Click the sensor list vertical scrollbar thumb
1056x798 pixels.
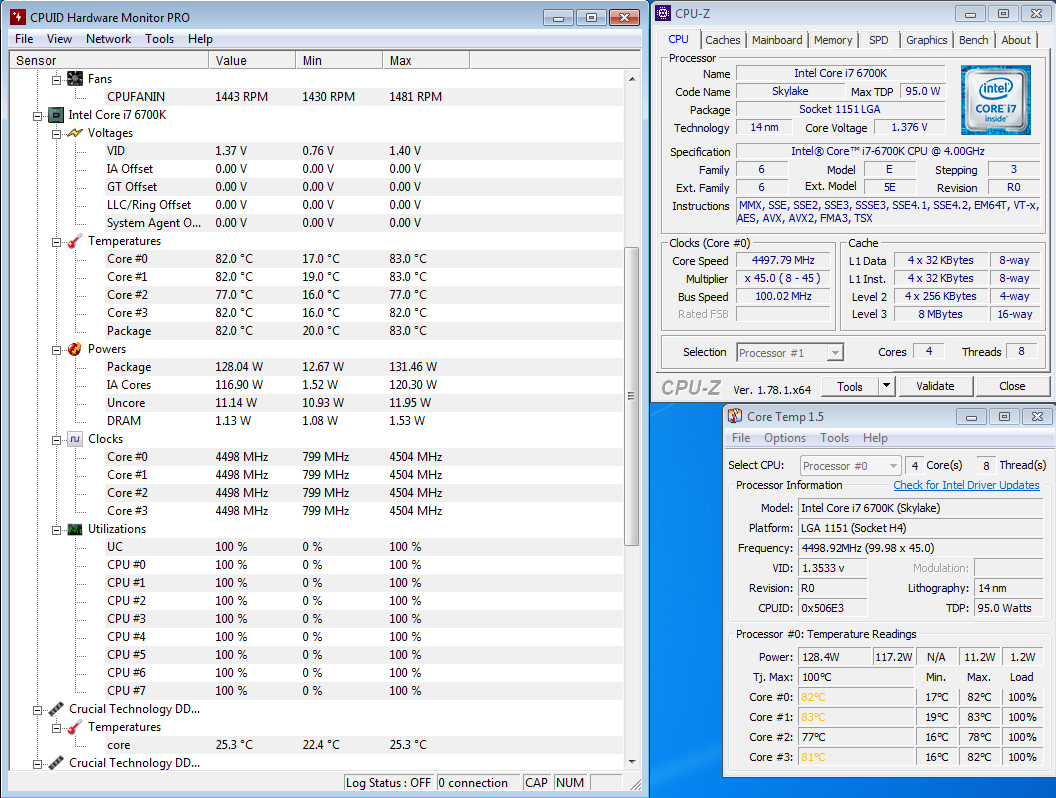click(x=631, y=396)
